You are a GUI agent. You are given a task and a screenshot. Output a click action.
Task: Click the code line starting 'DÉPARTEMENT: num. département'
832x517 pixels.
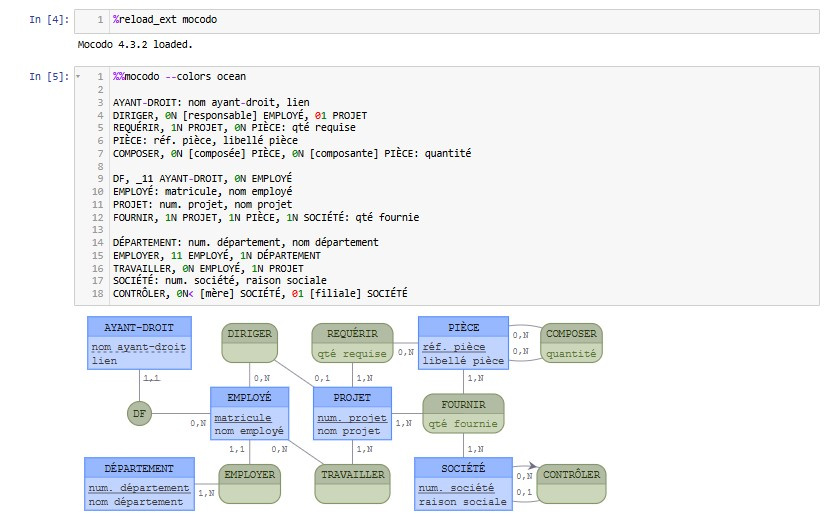pos(246,242)
